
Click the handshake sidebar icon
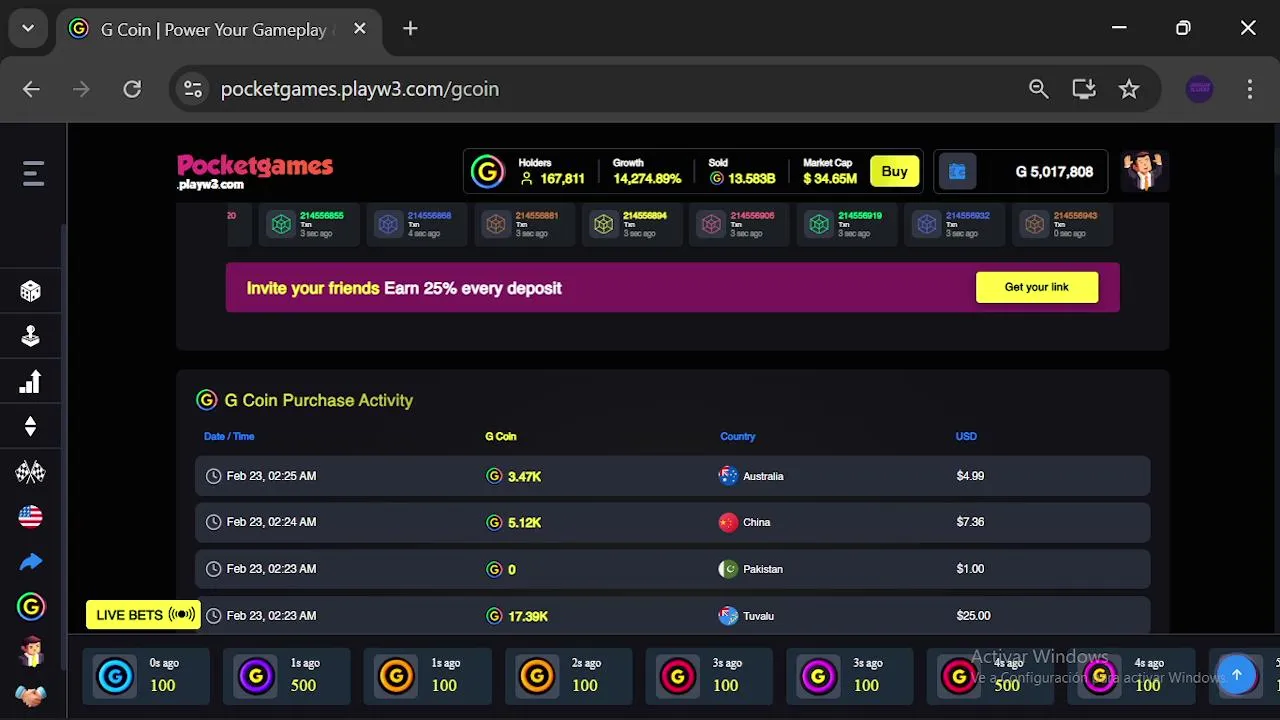tap(31, 696)
